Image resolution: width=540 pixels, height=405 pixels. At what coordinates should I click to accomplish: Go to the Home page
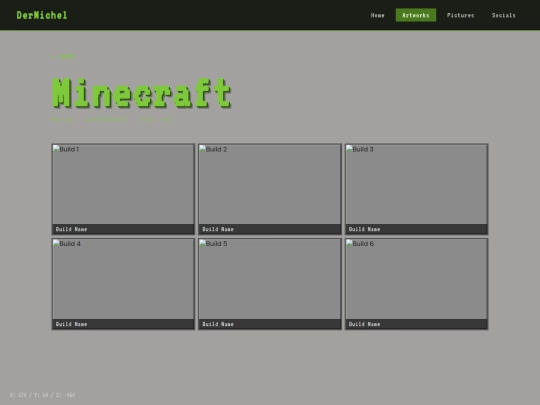[377, 15]
